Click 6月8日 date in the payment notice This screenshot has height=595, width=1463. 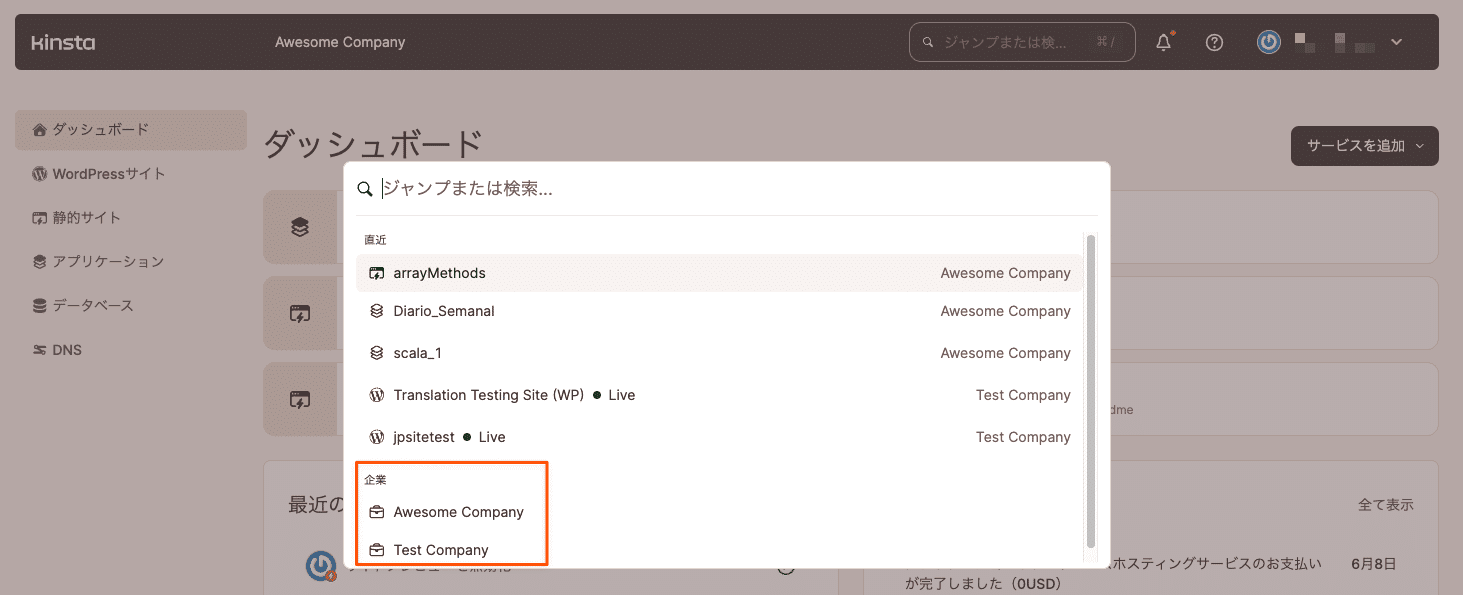(x=1373, y=564)
